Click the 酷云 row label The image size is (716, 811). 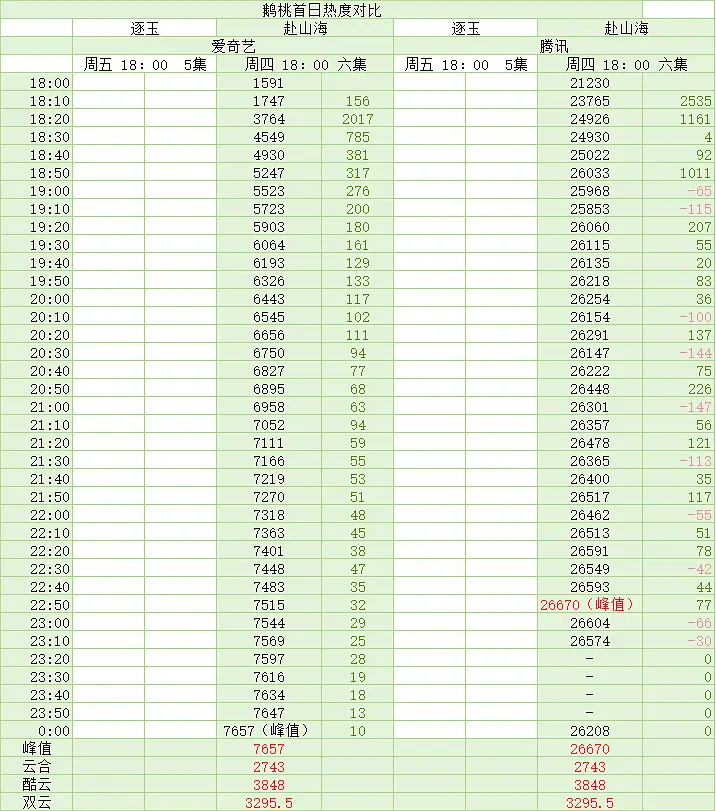point(37,785)
